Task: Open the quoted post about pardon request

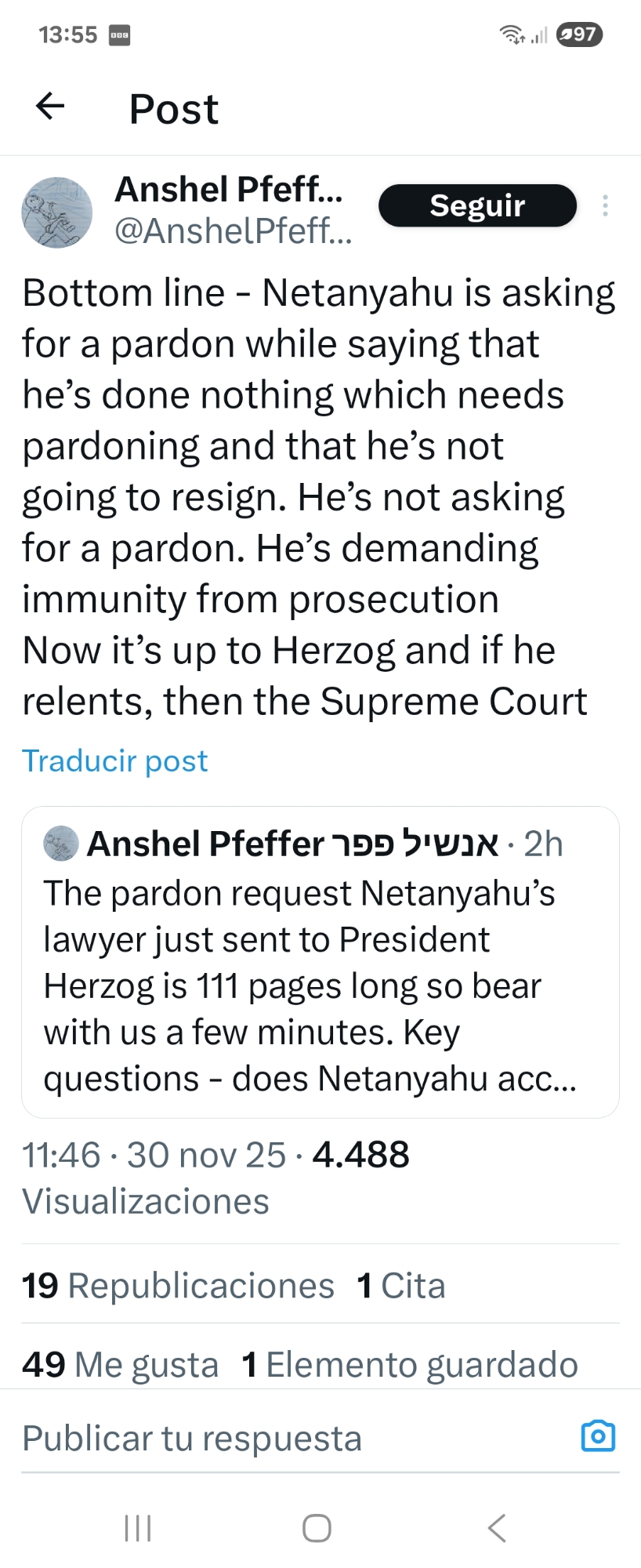Action: (x=320, y=985)
